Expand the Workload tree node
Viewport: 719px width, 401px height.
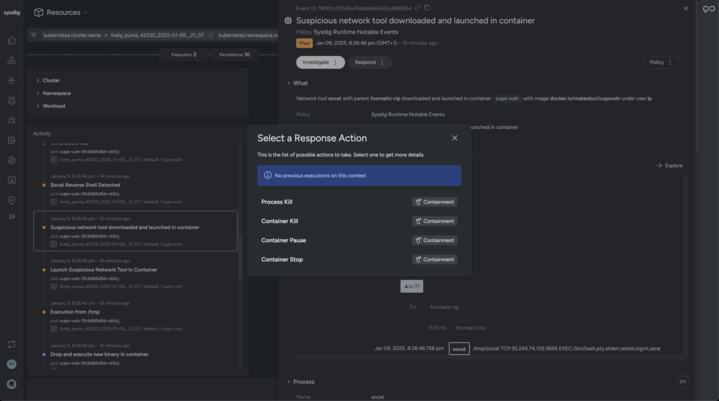click(x=38, y=106)
